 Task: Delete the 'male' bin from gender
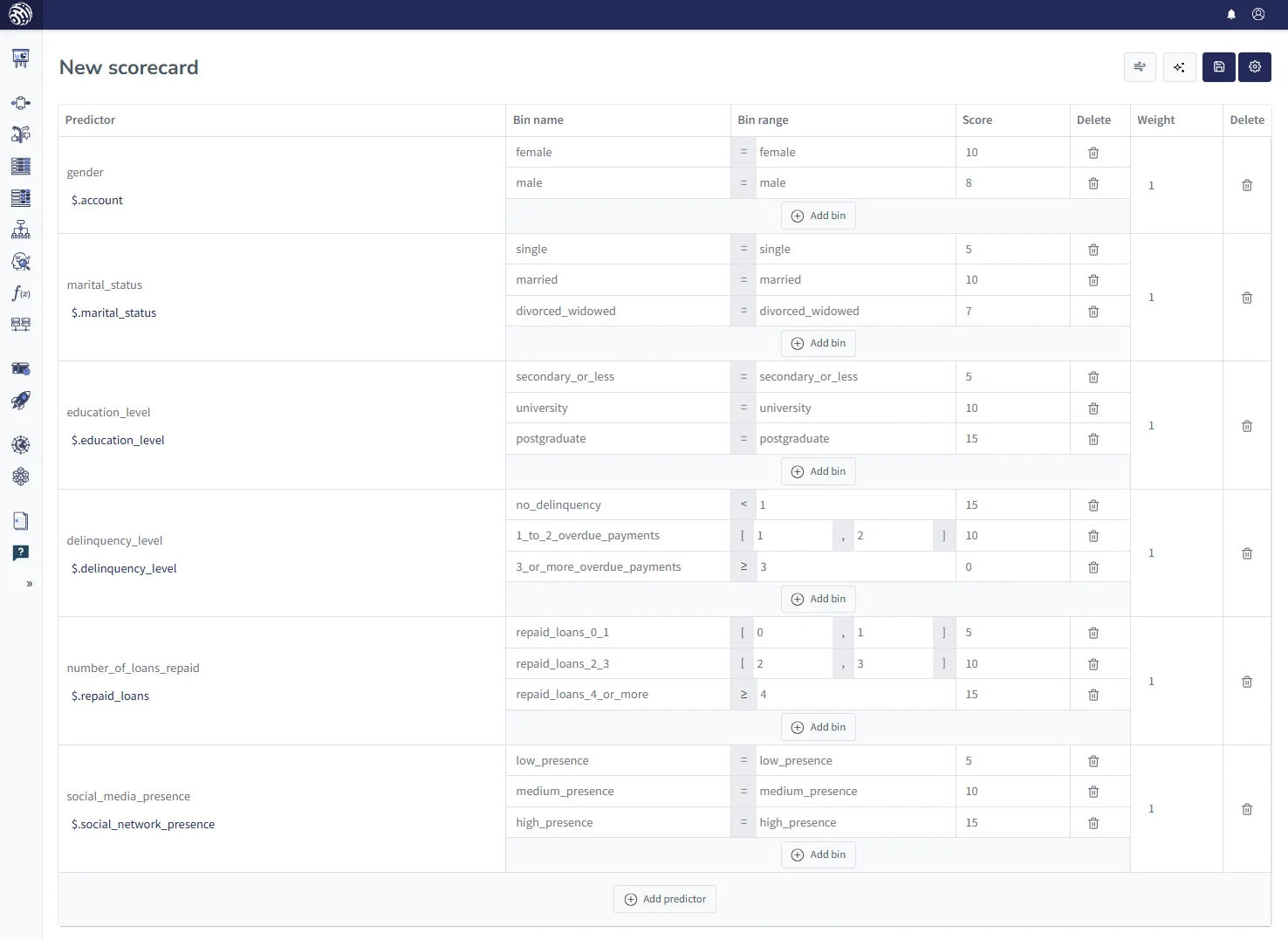1093,183
